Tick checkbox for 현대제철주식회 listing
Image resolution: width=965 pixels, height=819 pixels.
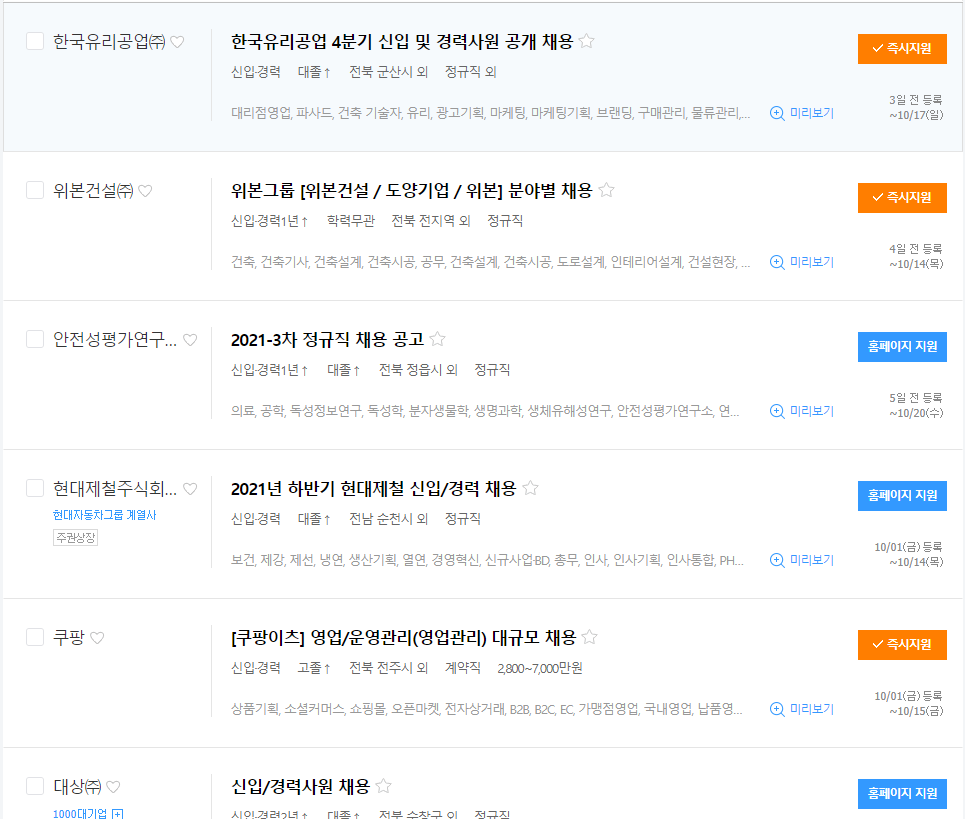[35, 488]
